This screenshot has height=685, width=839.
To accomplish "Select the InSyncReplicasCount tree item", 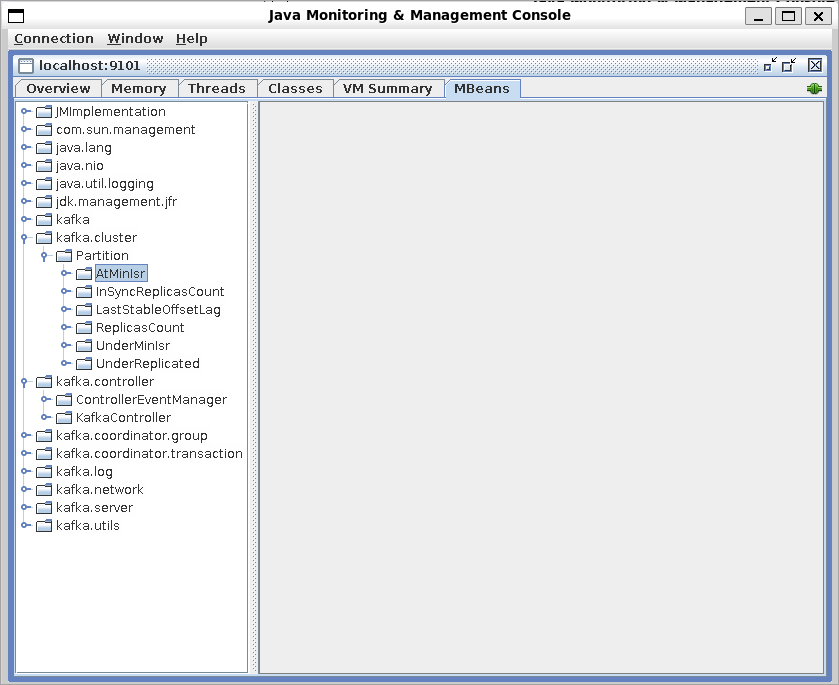I will click(x=160, y=292).
